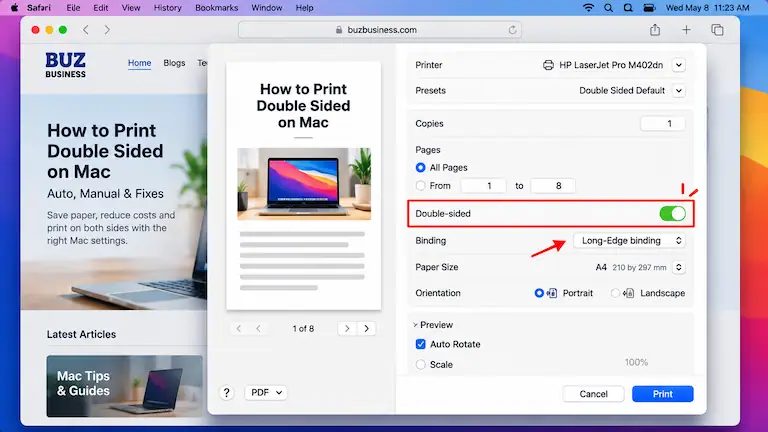This screenshot has height=432, width=768.
Task: Open the Blogs link on website
Action: click(x=174, y=63)
